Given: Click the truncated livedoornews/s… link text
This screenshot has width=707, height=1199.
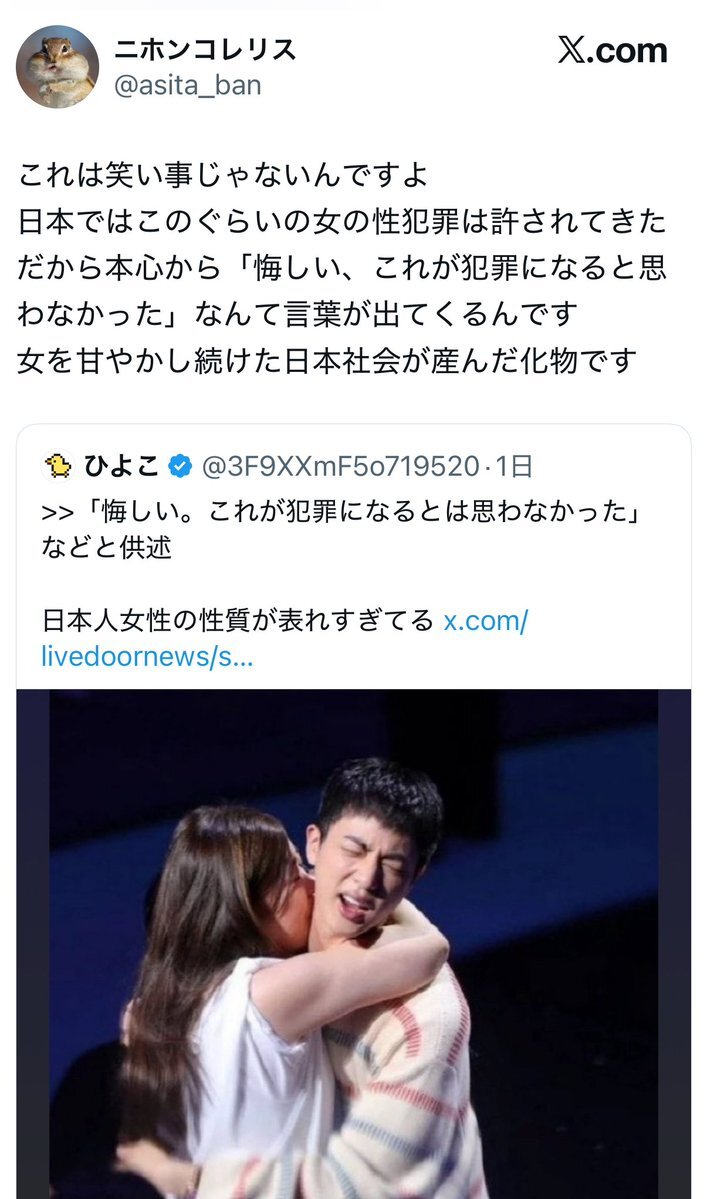Looking at the screenshot, I should [147, 656].
